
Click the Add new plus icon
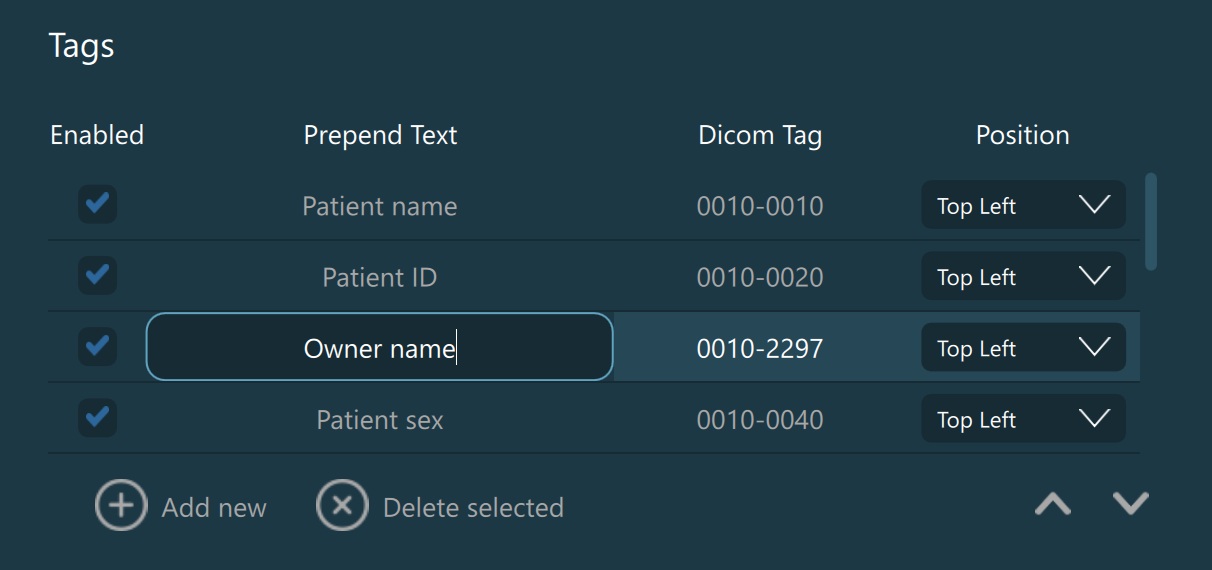(121, 505)
